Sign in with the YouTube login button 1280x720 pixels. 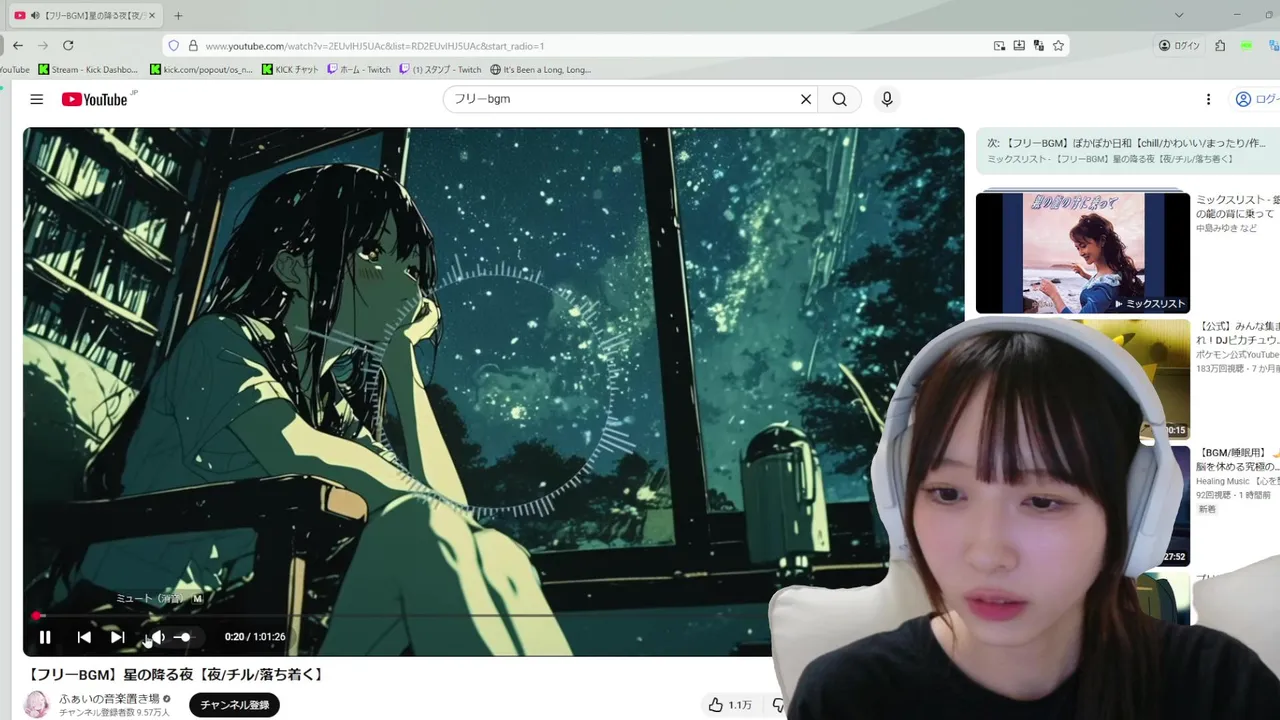click(1256, 99)
